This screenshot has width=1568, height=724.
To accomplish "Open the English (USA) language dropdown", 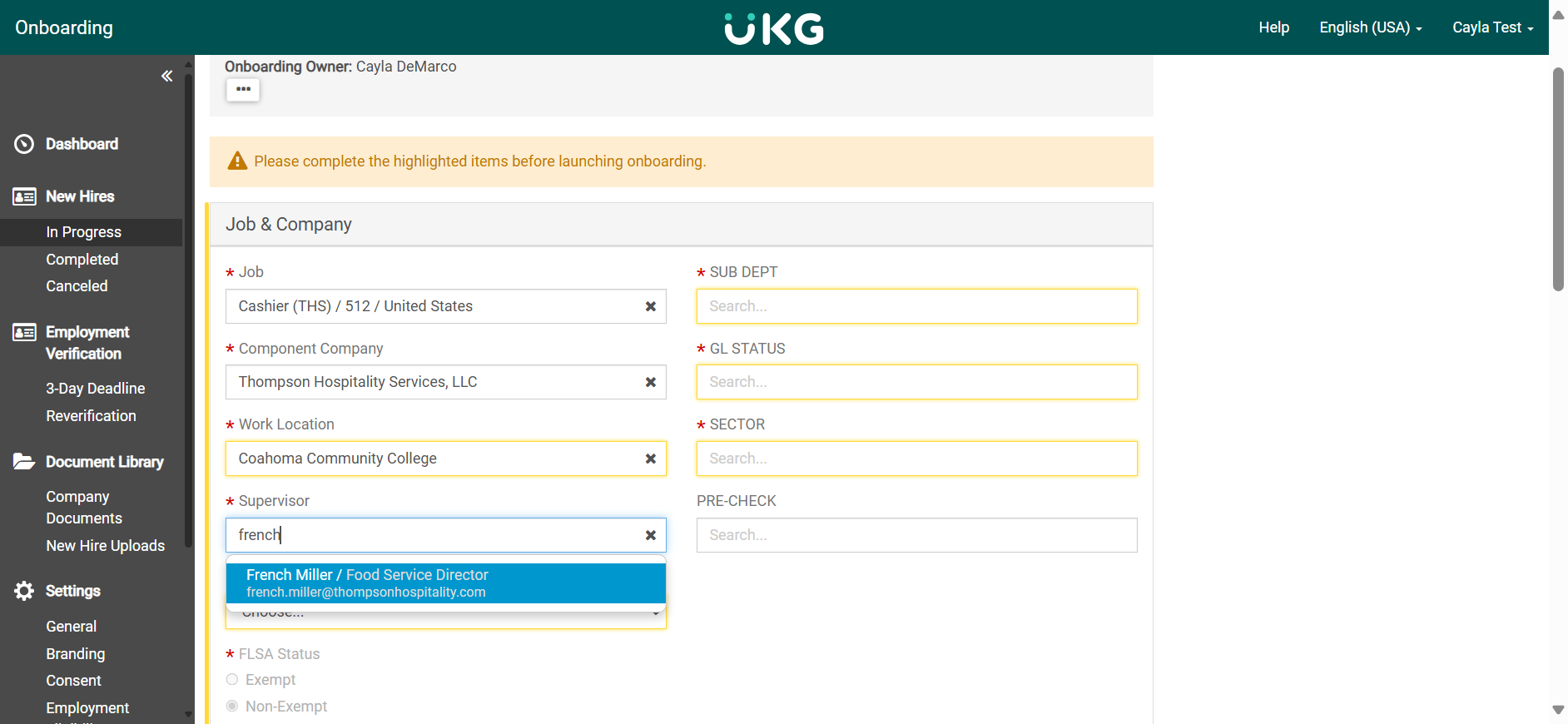I will point(1370,27).
